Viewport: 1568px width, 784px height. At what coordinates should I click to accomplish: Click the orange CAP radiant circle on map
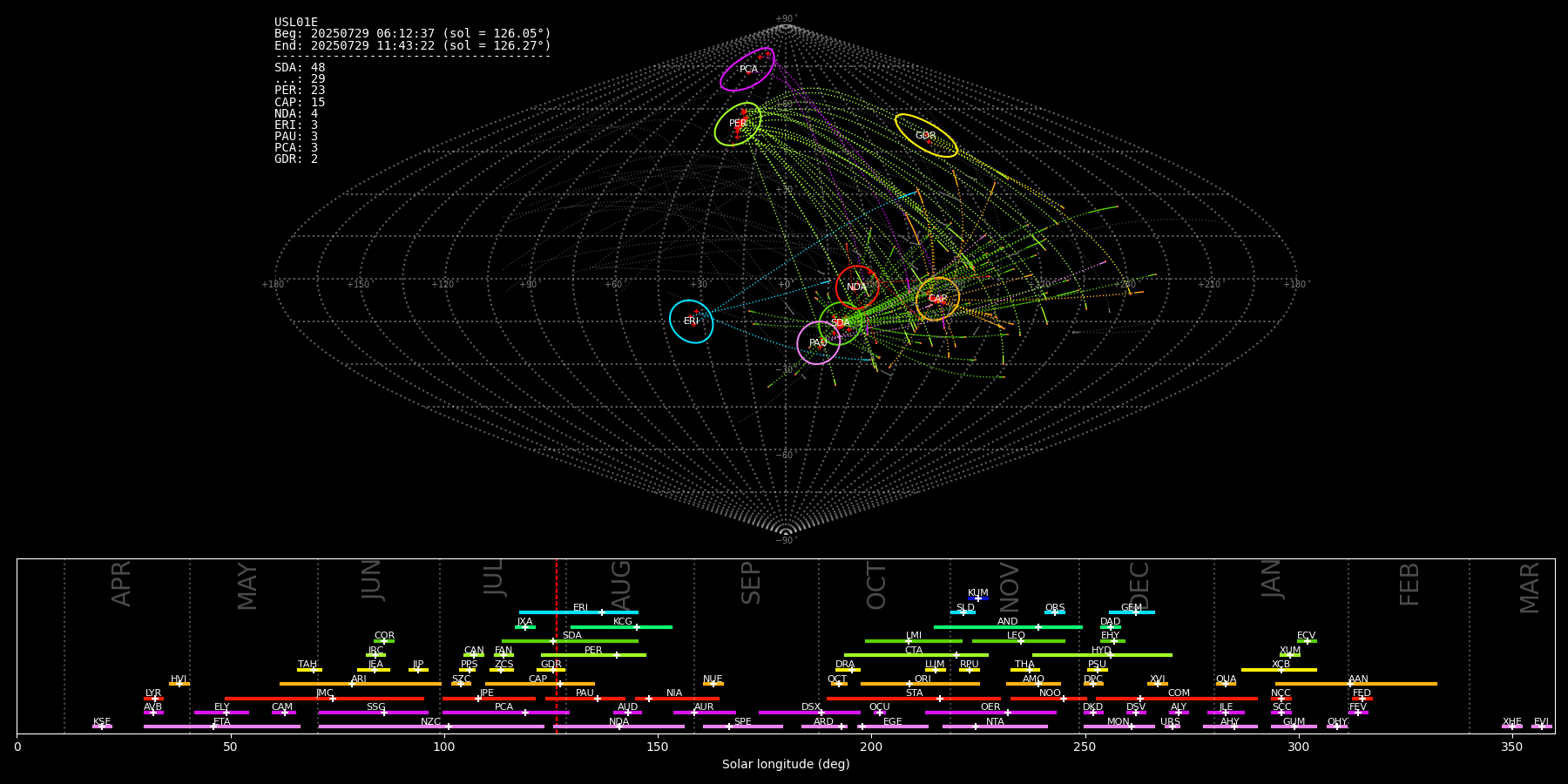coord(937,299)
